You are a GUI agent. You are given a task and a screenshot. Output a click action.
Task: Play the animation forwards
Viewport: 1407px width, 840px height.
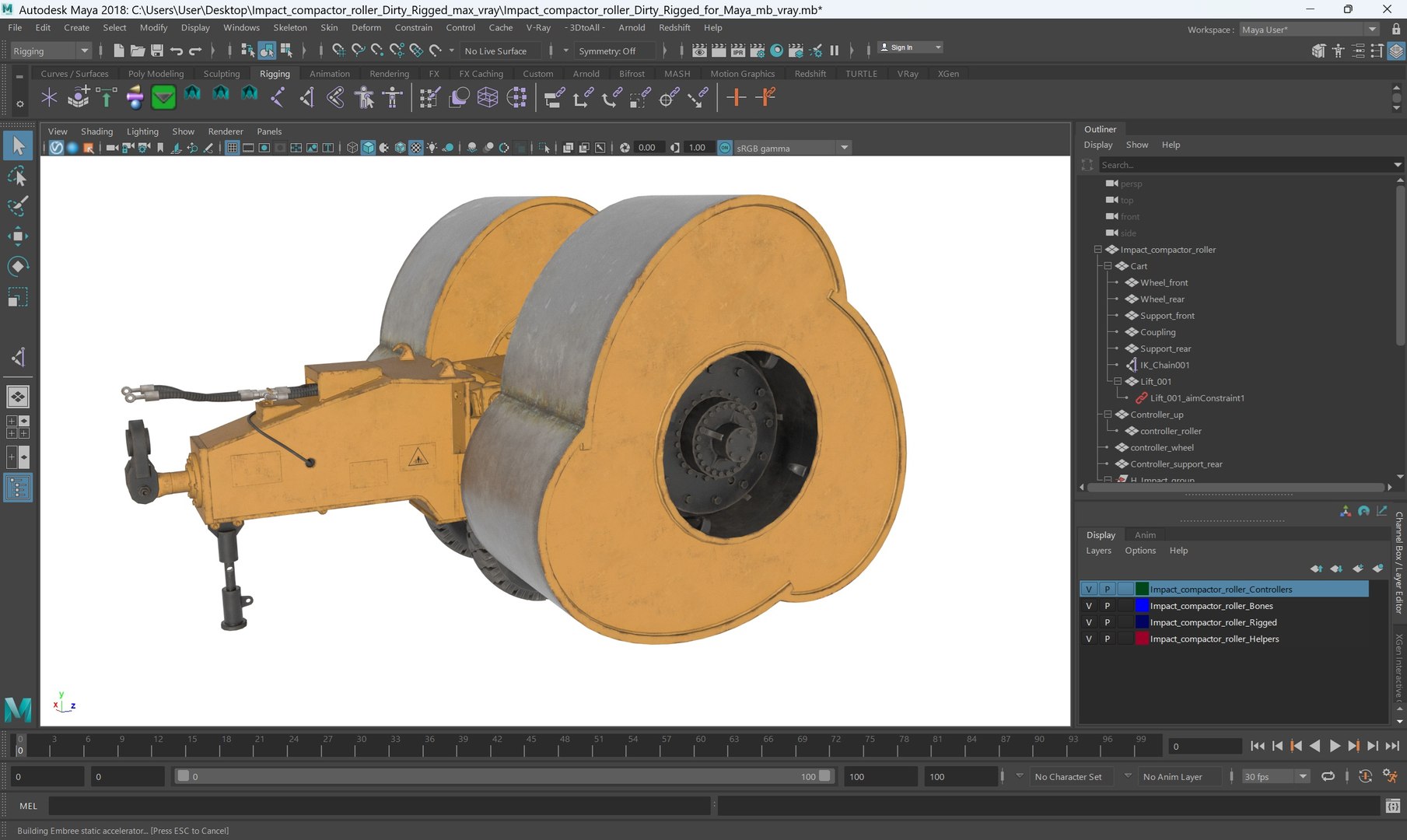coord(1335,746)
